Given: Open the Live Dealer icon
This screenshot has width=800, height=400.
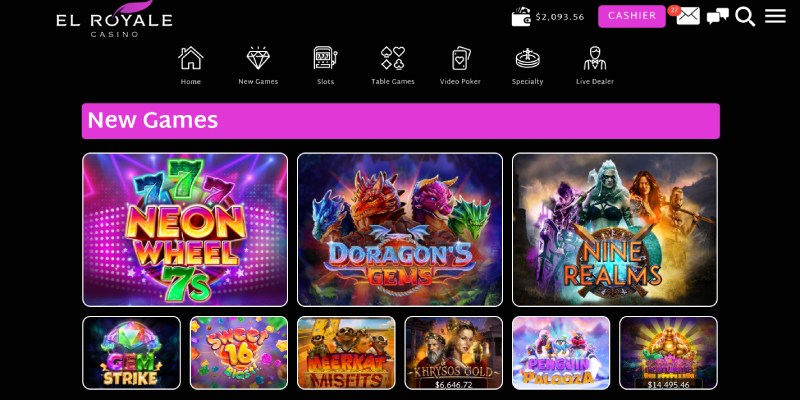Looking at the screenshot, I should (595, 58).
